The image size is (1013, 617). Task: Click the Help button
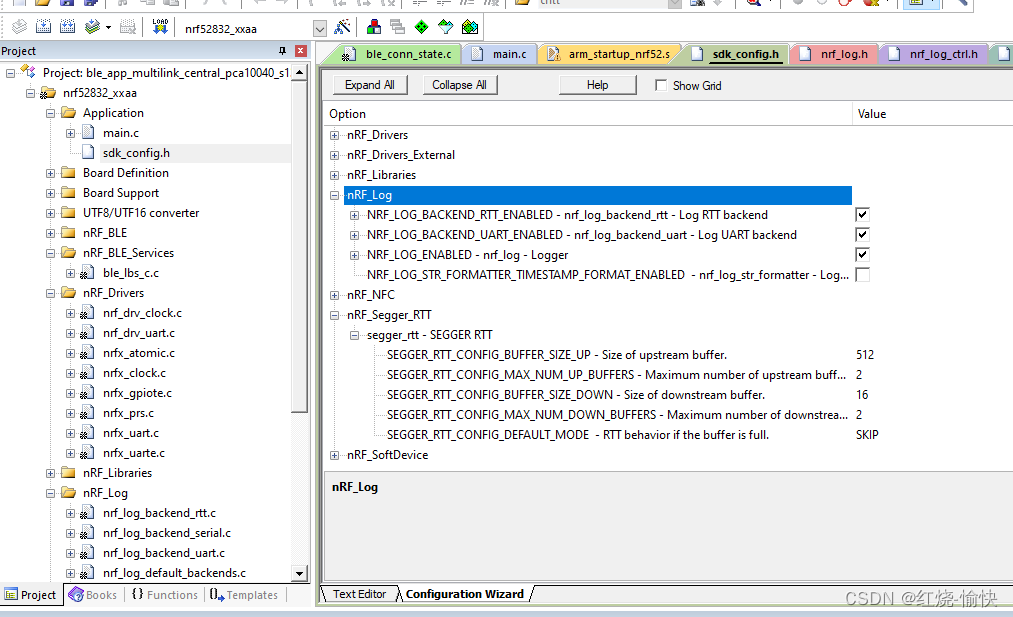[x=598, y=85]
